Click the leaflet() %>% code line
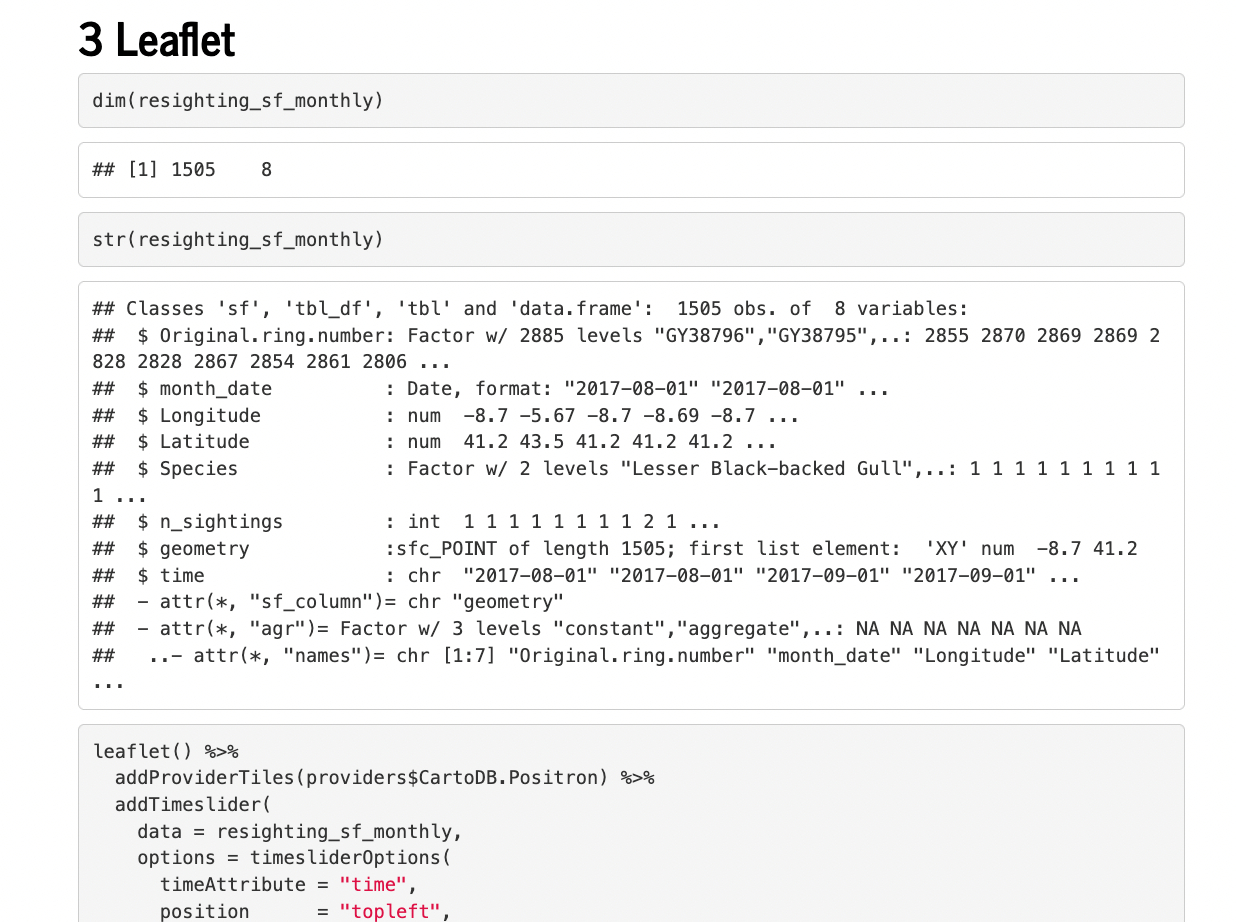 click(165, 752)
